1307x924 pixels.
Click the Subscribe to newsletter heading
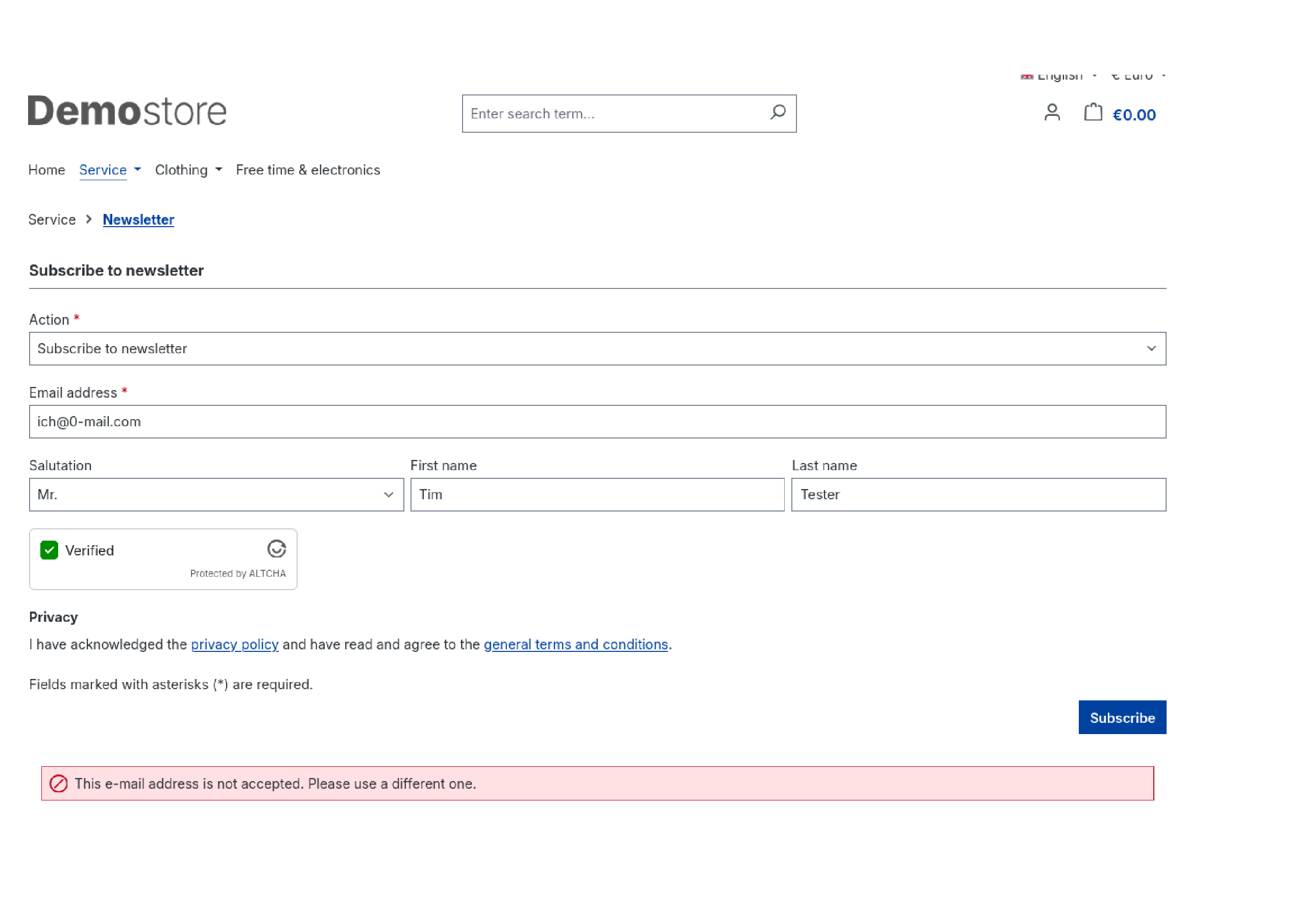116,270
